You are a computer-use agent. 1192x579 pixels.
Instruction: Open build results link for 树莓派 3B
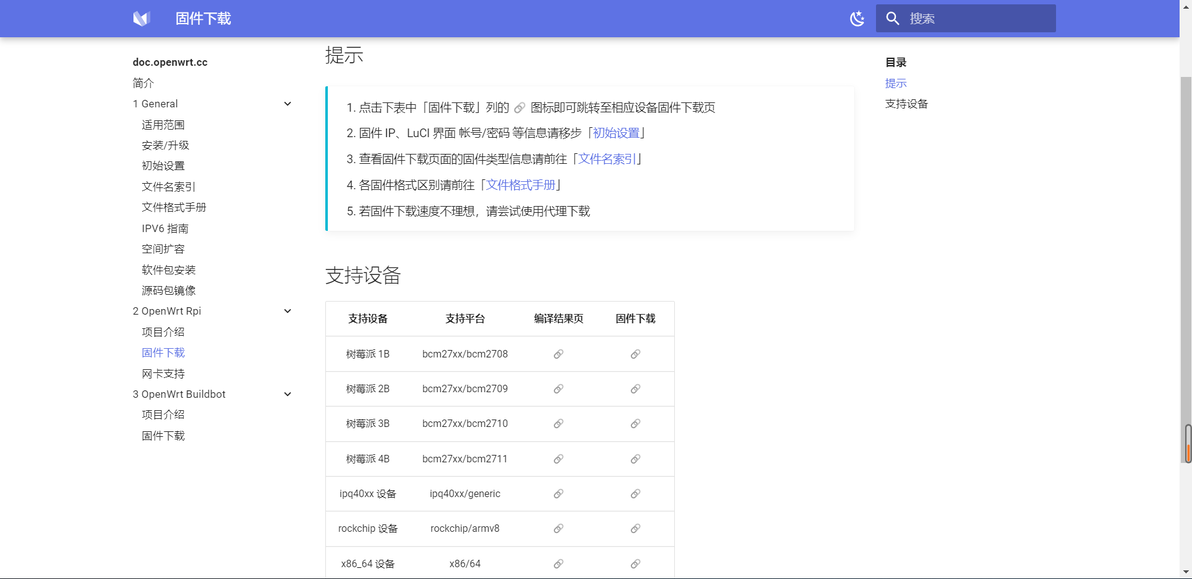[558, 424]
